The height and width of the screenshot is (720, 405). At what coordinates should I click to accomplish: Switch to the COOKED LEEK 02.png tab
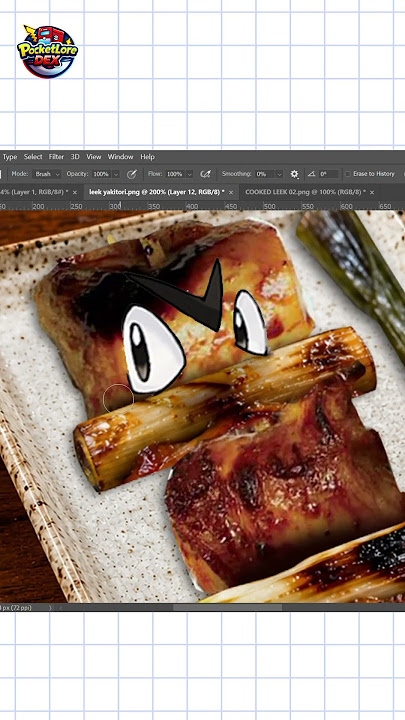click(305, 192)
